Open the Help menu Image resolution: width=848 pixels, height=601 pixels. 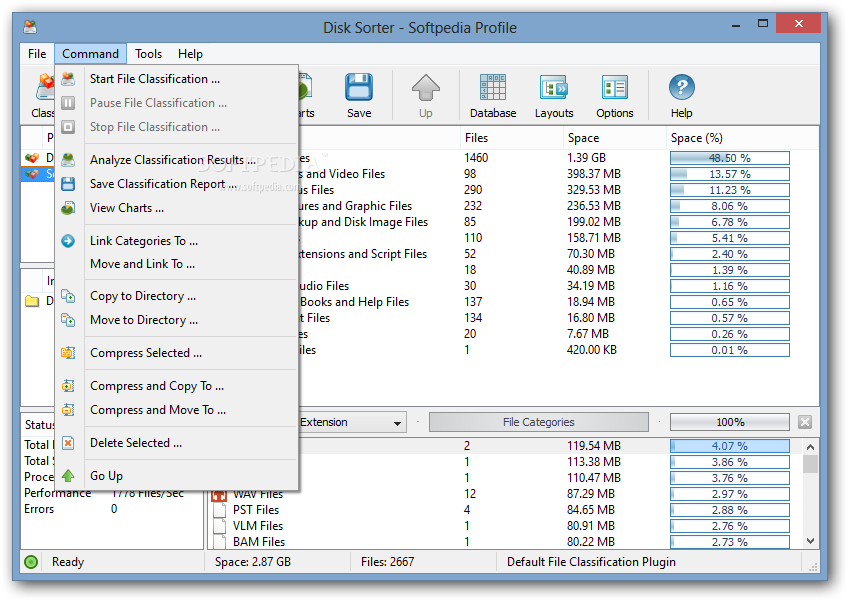coord(190,54)
